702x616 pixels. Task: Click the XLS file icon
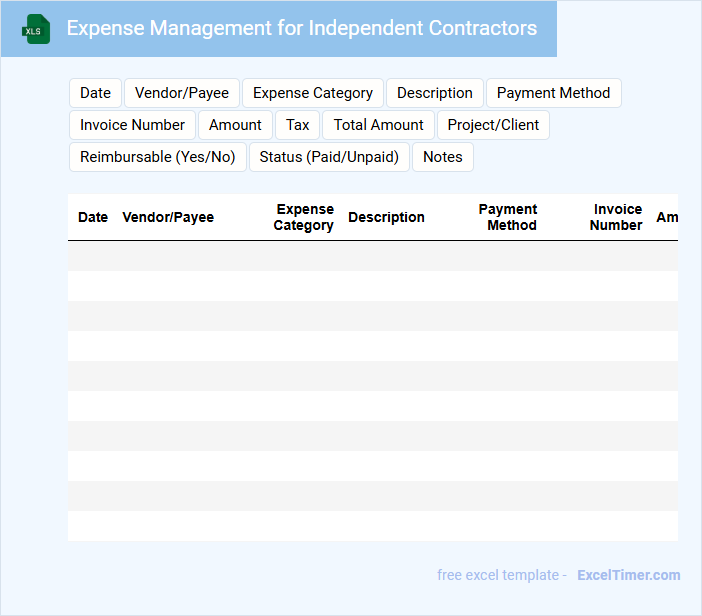point(36,29)
